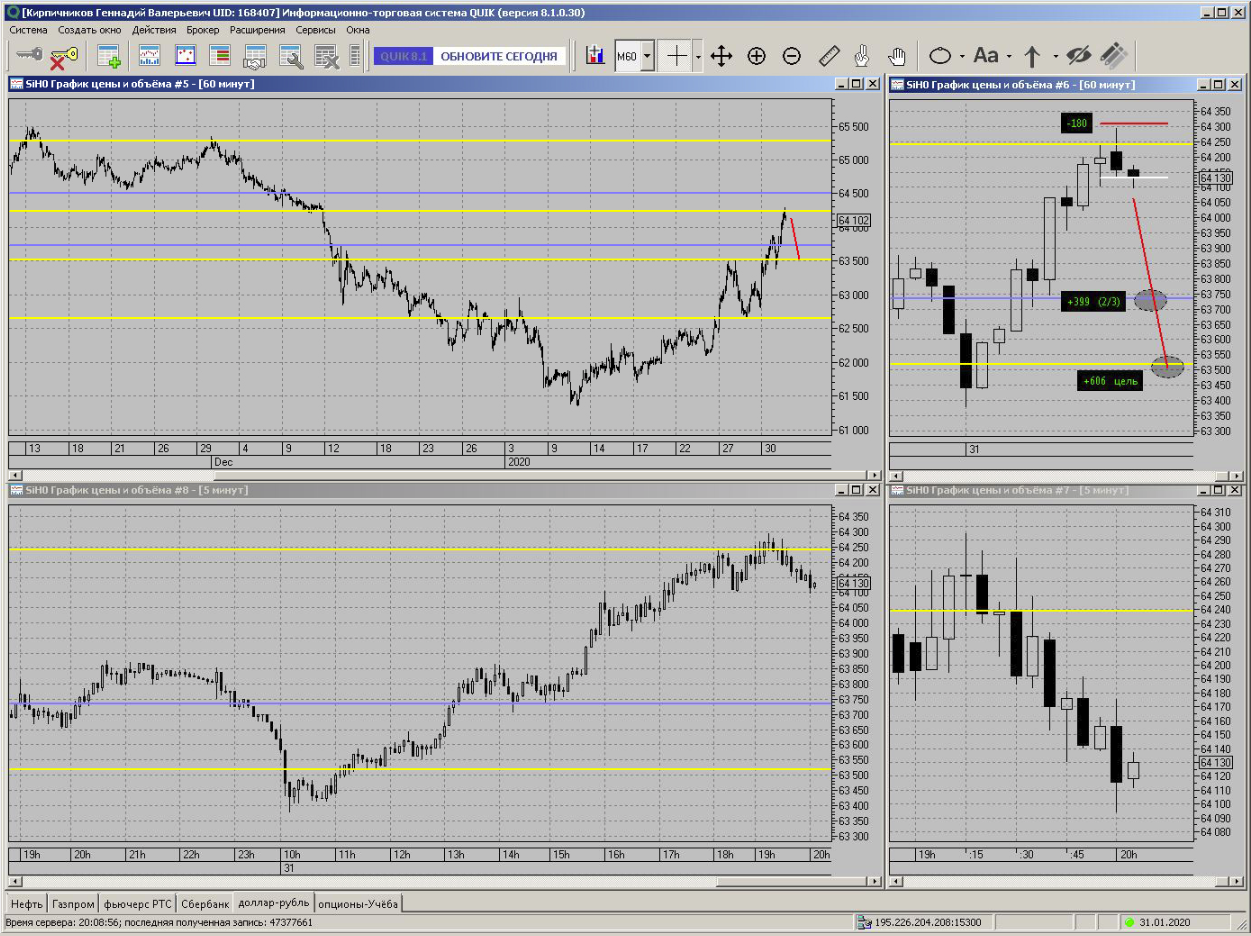Open the crosshair tool dropdown arrow
Screen dimensions: 1251x936
[x=698, y=56]
